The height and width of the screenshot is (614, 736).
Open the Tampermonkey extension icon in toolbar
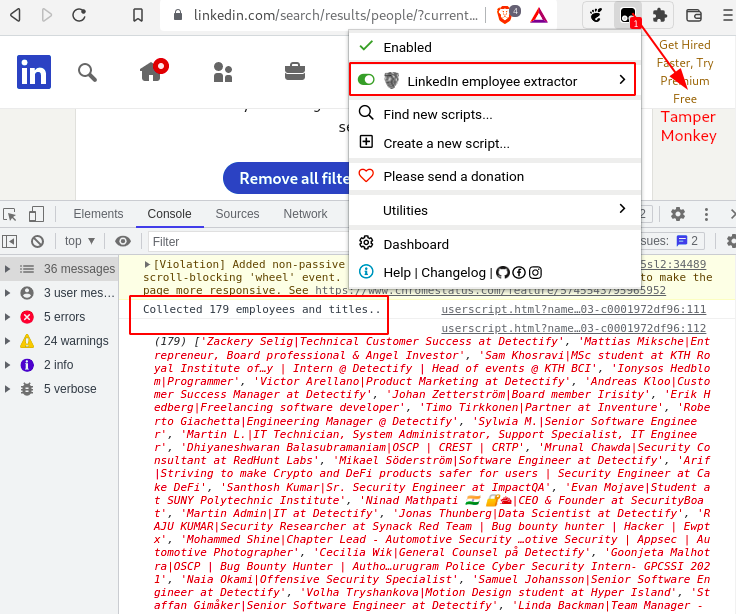click(628, 15)
